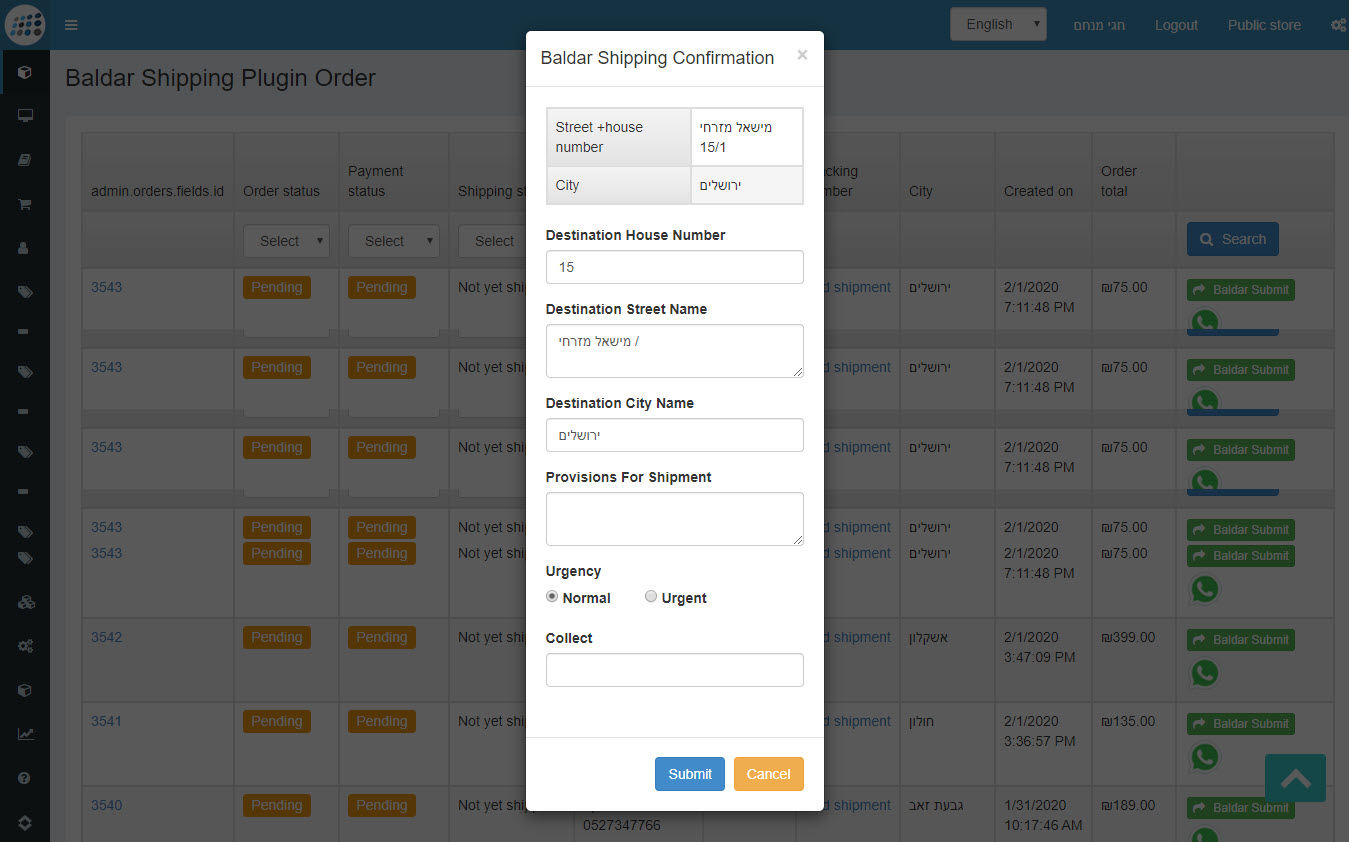Click the scroll-to-top chevron button
The image size is (1349, 842).
pos(1295,778)
